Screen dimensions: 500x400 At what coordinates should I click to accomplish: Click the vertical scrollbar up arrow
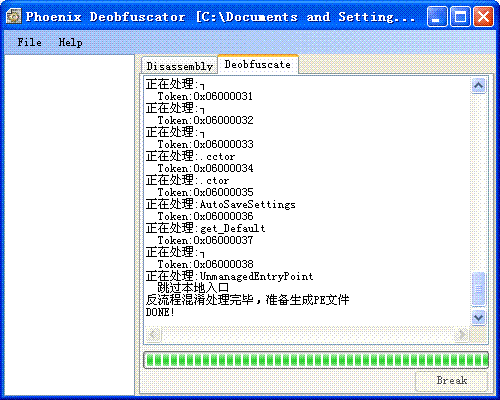coord(478,86)
